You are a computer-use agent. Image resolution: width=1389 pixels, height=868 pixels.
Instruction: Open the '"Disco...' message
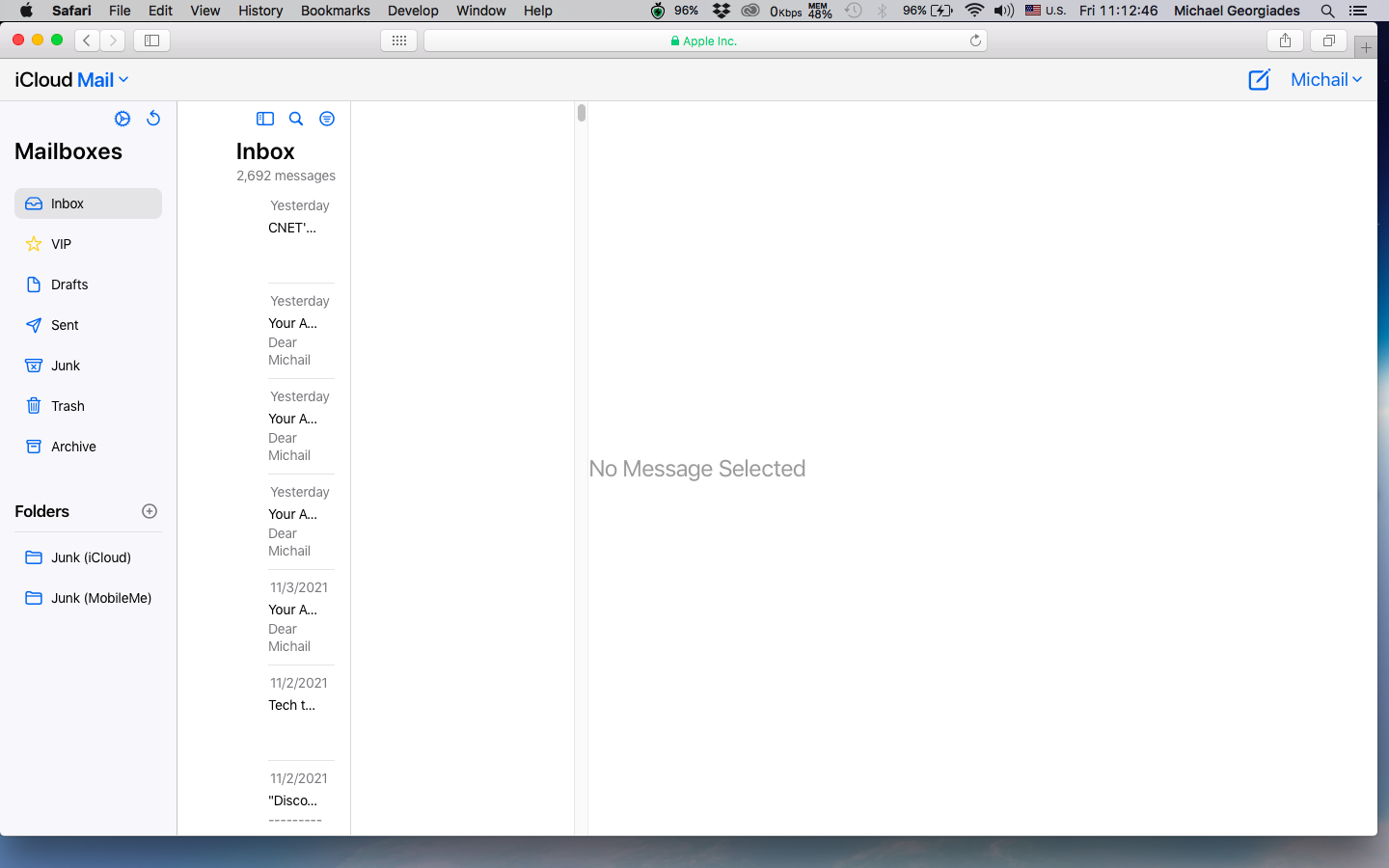tap(301, 799)
